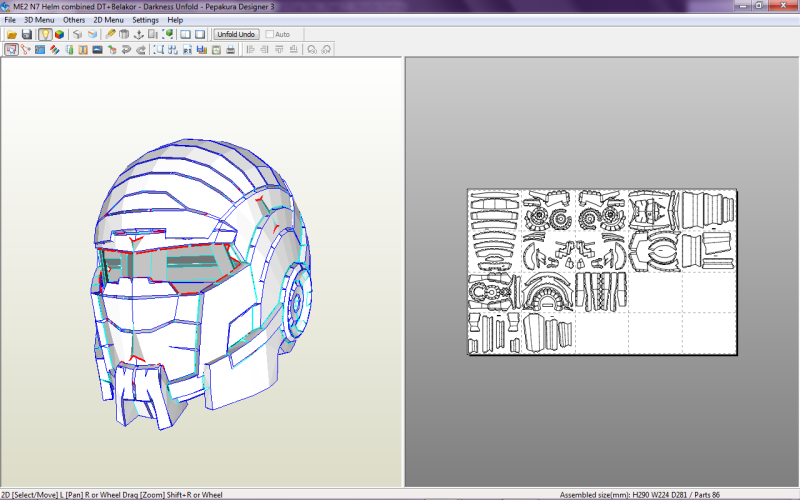Click the 2D Select/Move hint status text

click(112, 494)
